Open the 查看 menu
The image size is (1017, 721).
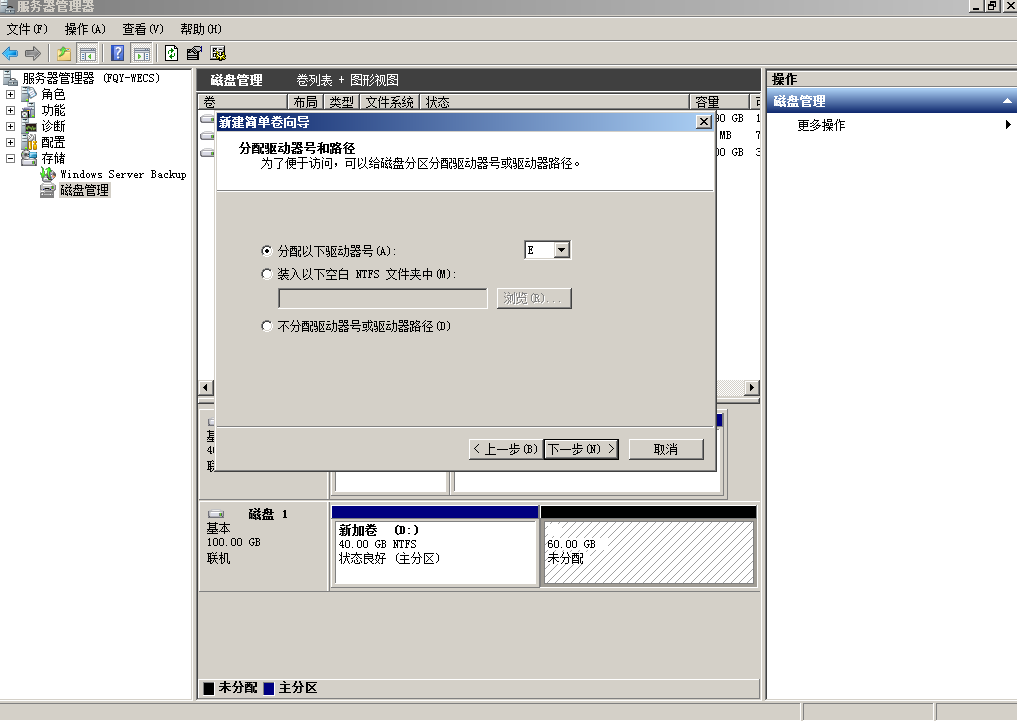[142, 29]
